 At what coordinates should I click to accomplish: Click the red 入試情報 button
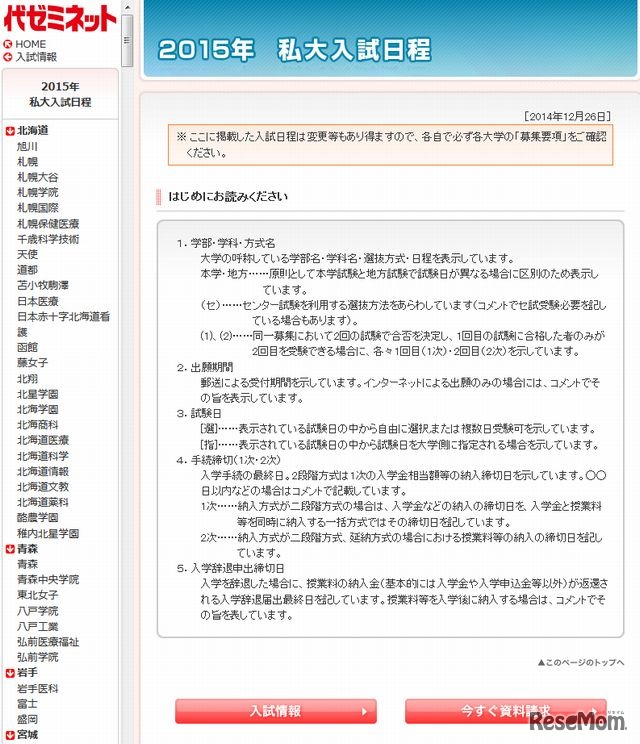(276, 711)
